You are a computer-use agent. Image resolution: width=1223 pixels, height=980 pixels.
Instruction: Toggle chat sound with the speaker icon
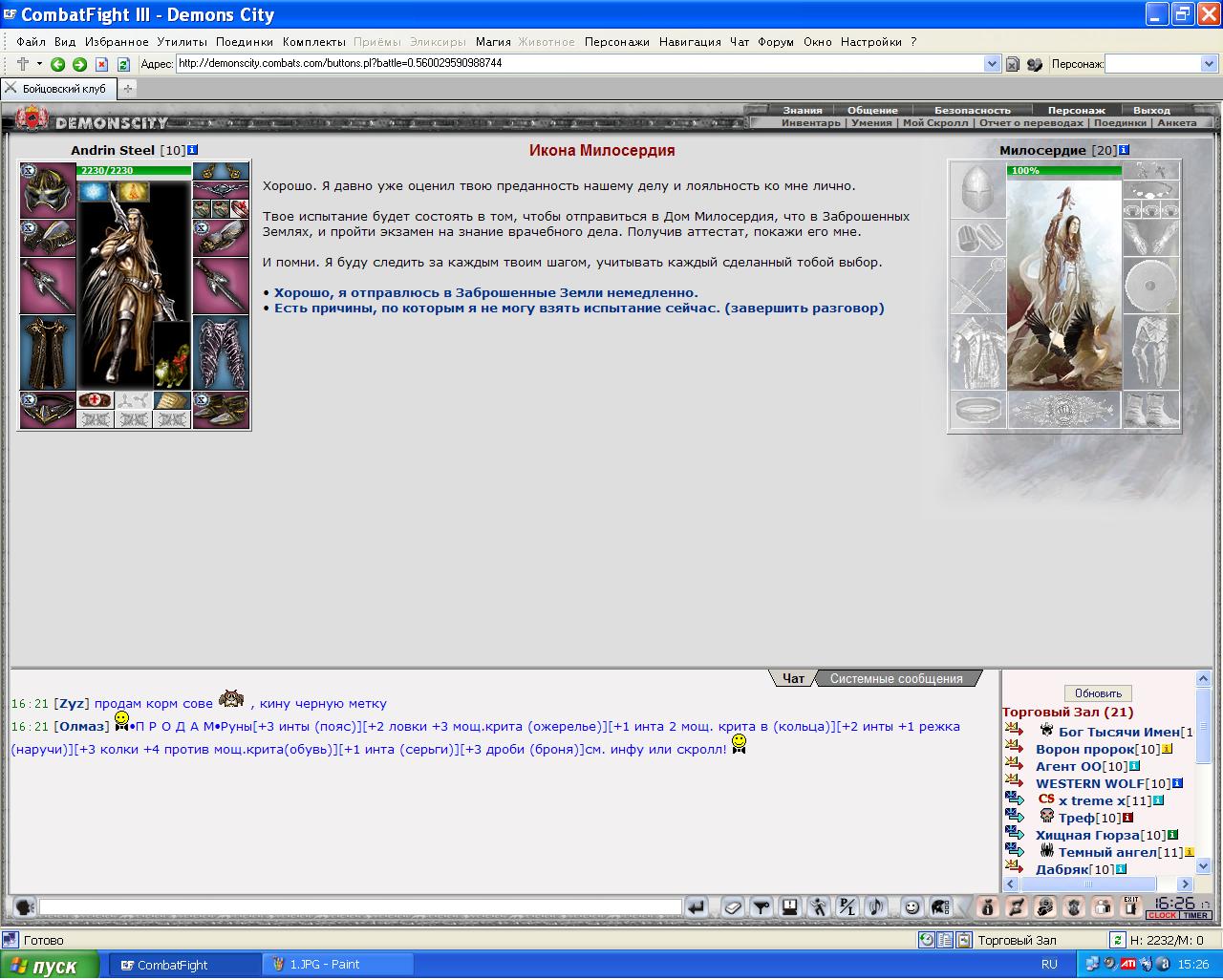[x=876, y=907]
